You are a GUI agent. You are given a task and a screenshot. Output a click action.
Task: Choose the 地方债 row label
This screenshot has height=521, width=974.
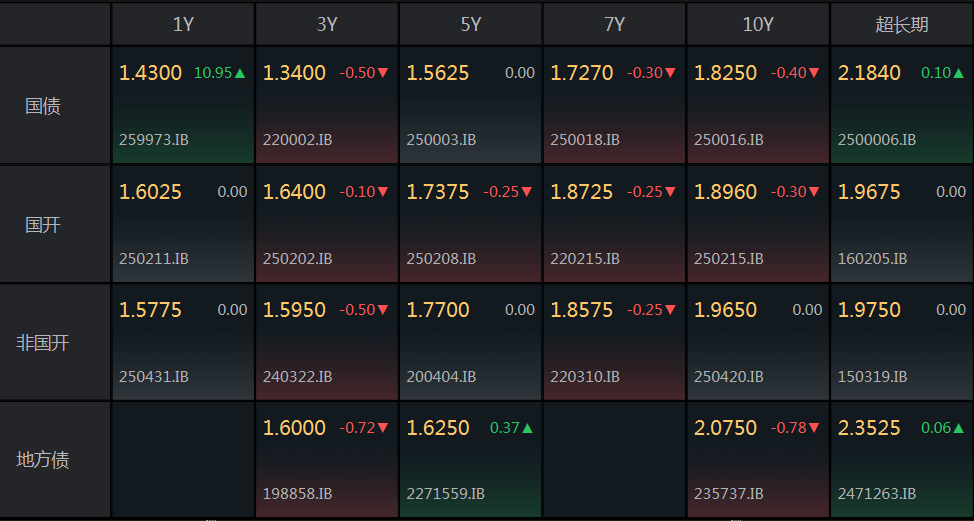point(43,460)
